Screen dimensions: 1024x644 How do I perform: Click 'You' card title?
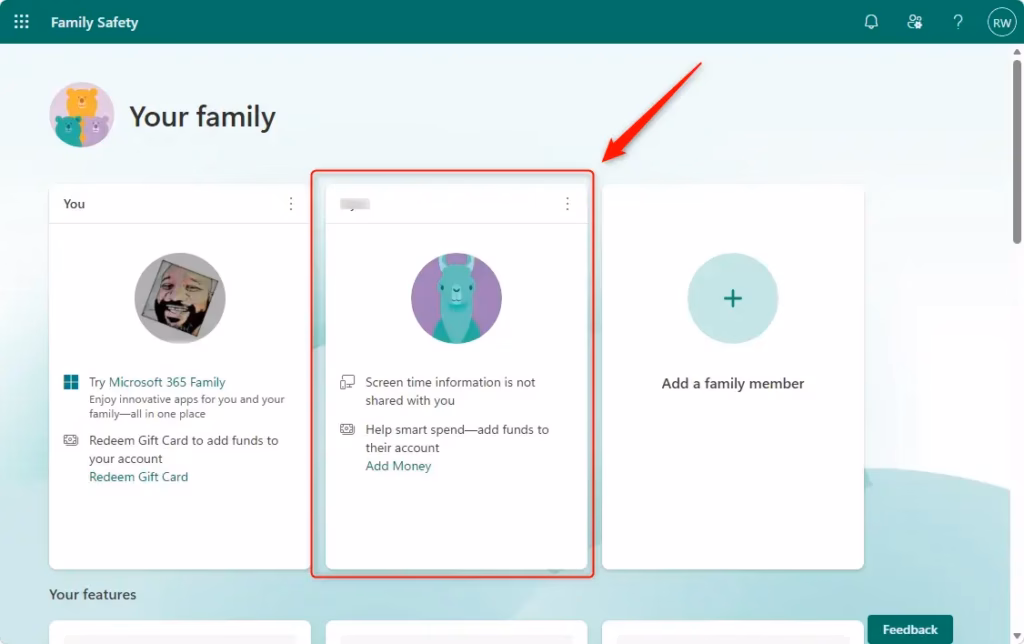click(74, 204)
